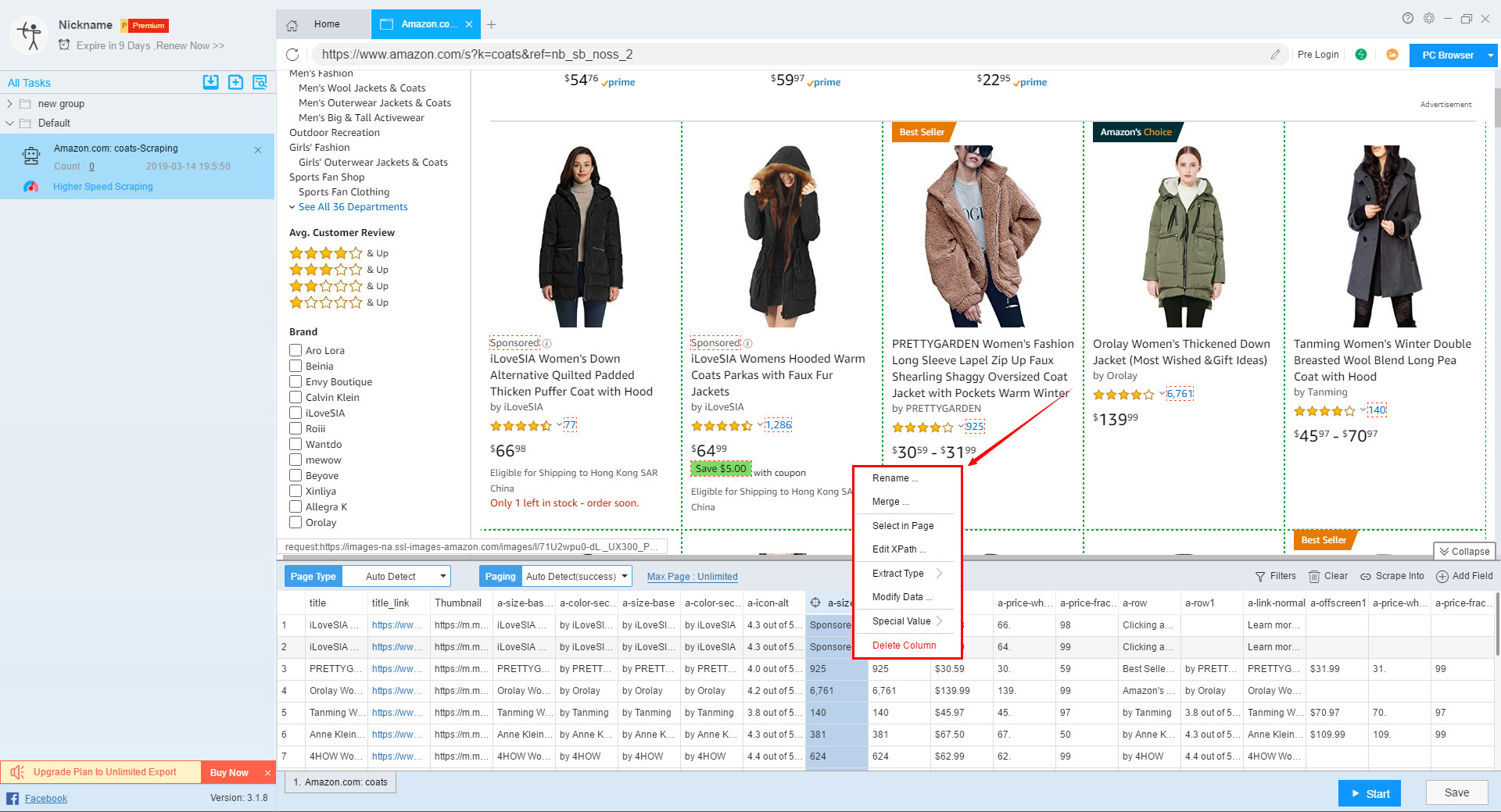The image size is (1501, 812).
Task: Click the black puffer coat thumbnail
Action: click(580, 236)
